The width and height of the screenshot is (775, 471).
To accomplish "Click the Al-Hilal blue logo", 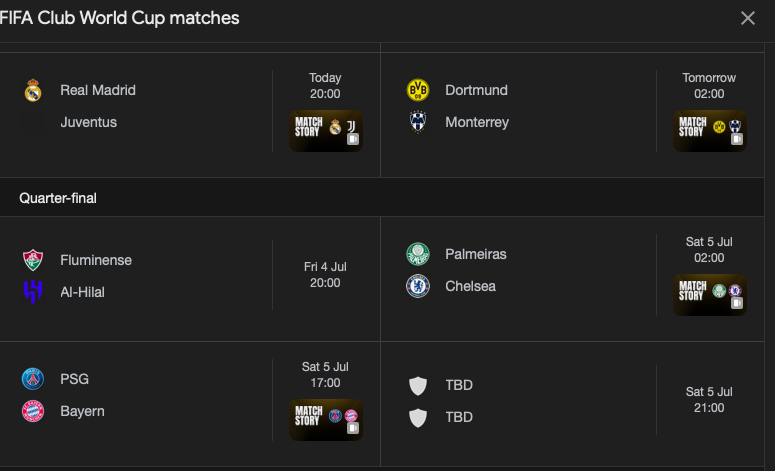I will pos(33,292).
